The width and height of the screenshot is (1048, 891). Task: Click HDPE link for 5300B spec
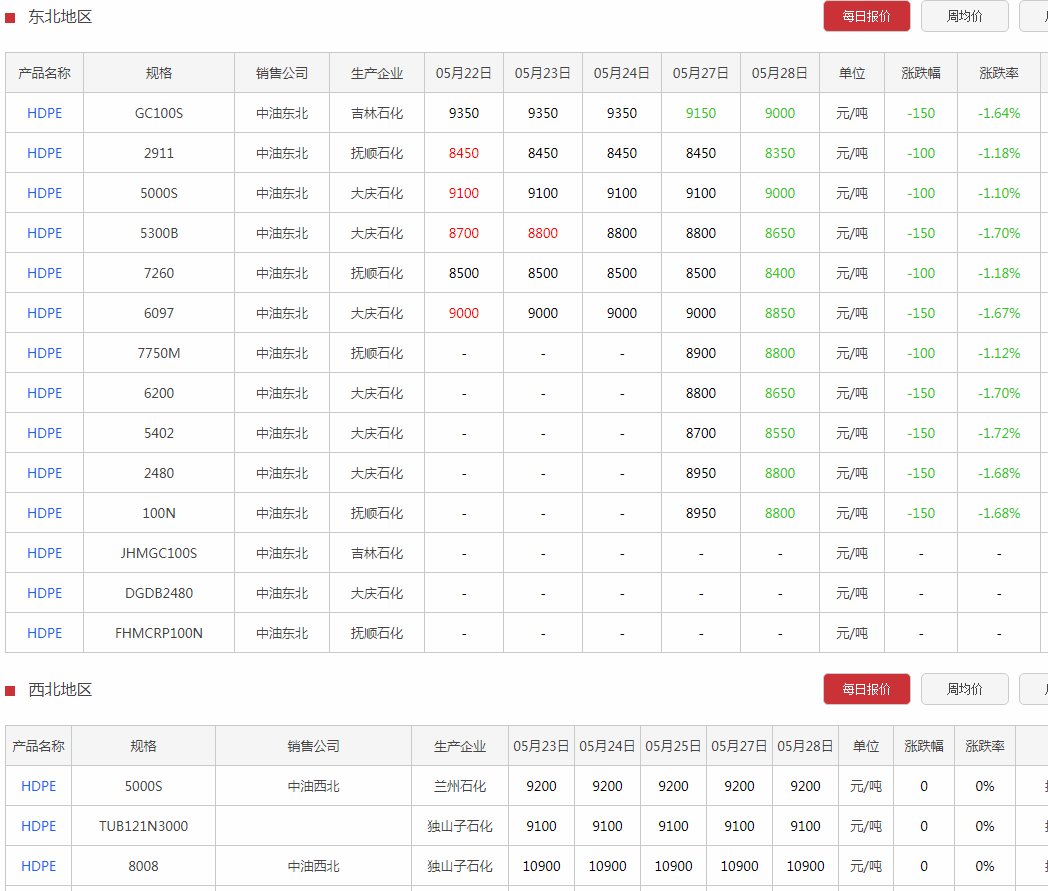point(44,233)
